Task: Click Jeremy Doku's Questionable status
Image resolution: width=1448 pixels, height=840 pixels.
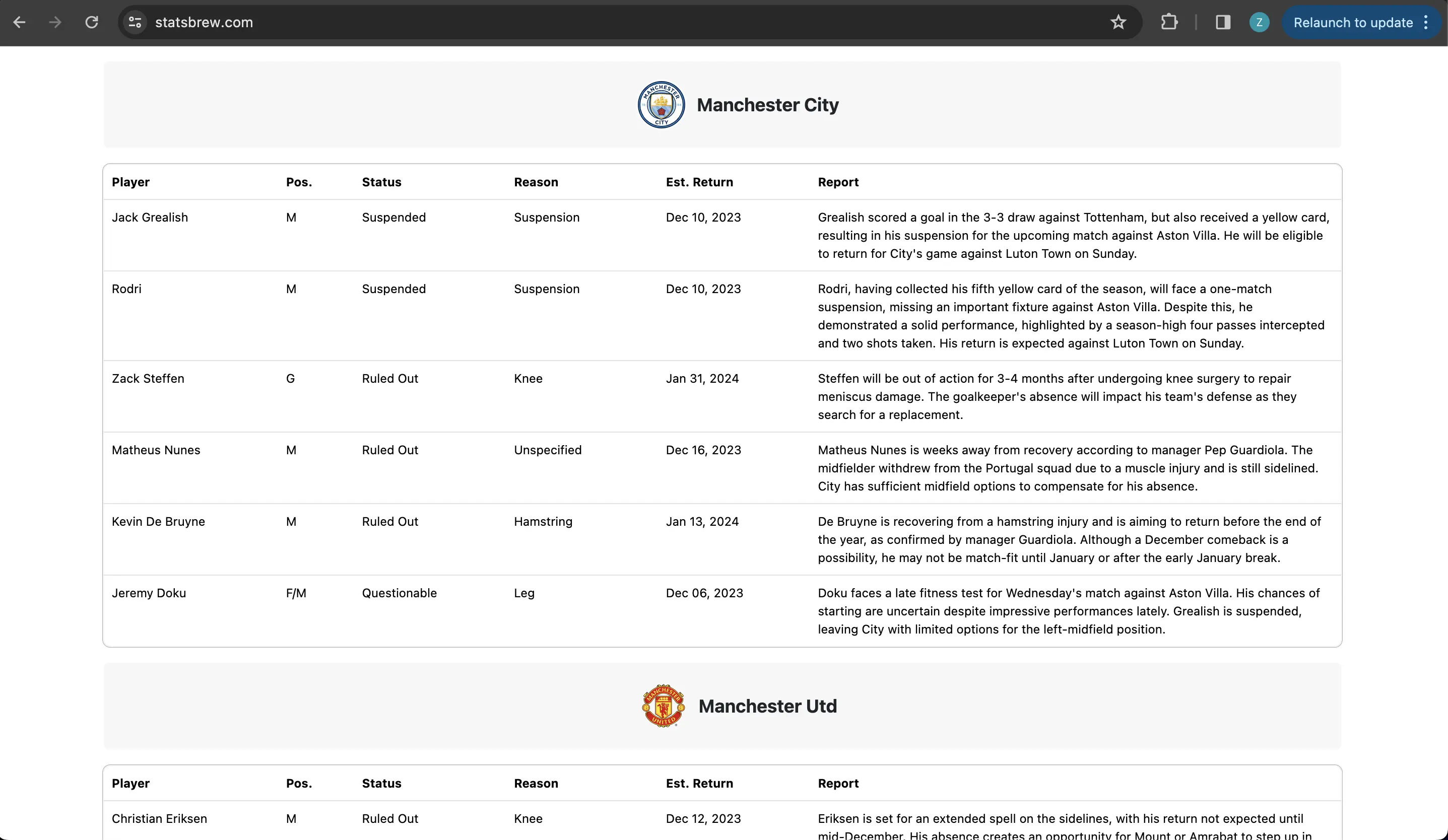Action: (x=400, y=593)
